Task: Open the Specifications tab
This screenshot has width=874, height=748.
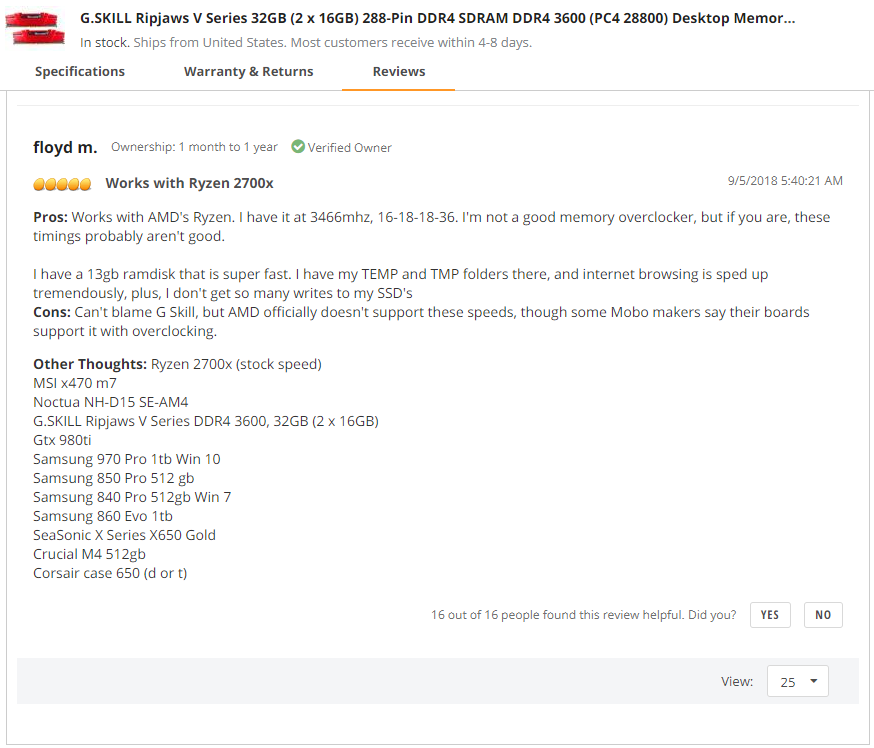Action: (80, 71)
